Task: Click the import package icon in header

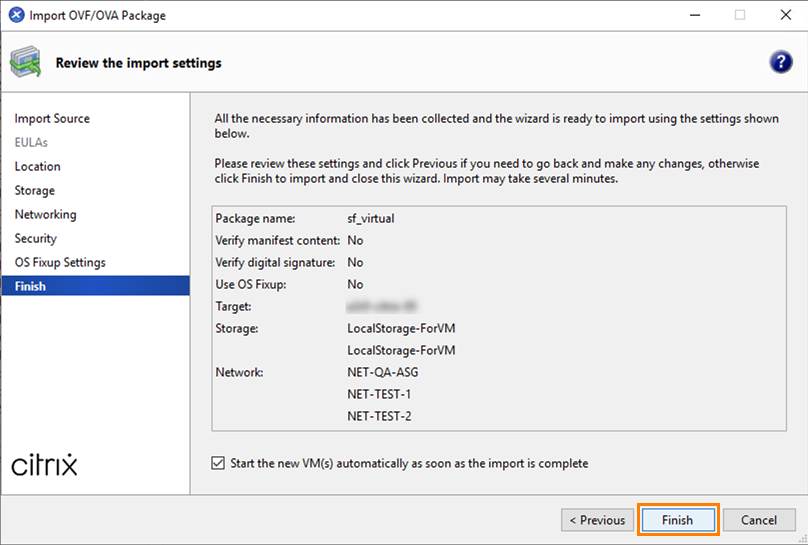Action: [x=26, y=63]
